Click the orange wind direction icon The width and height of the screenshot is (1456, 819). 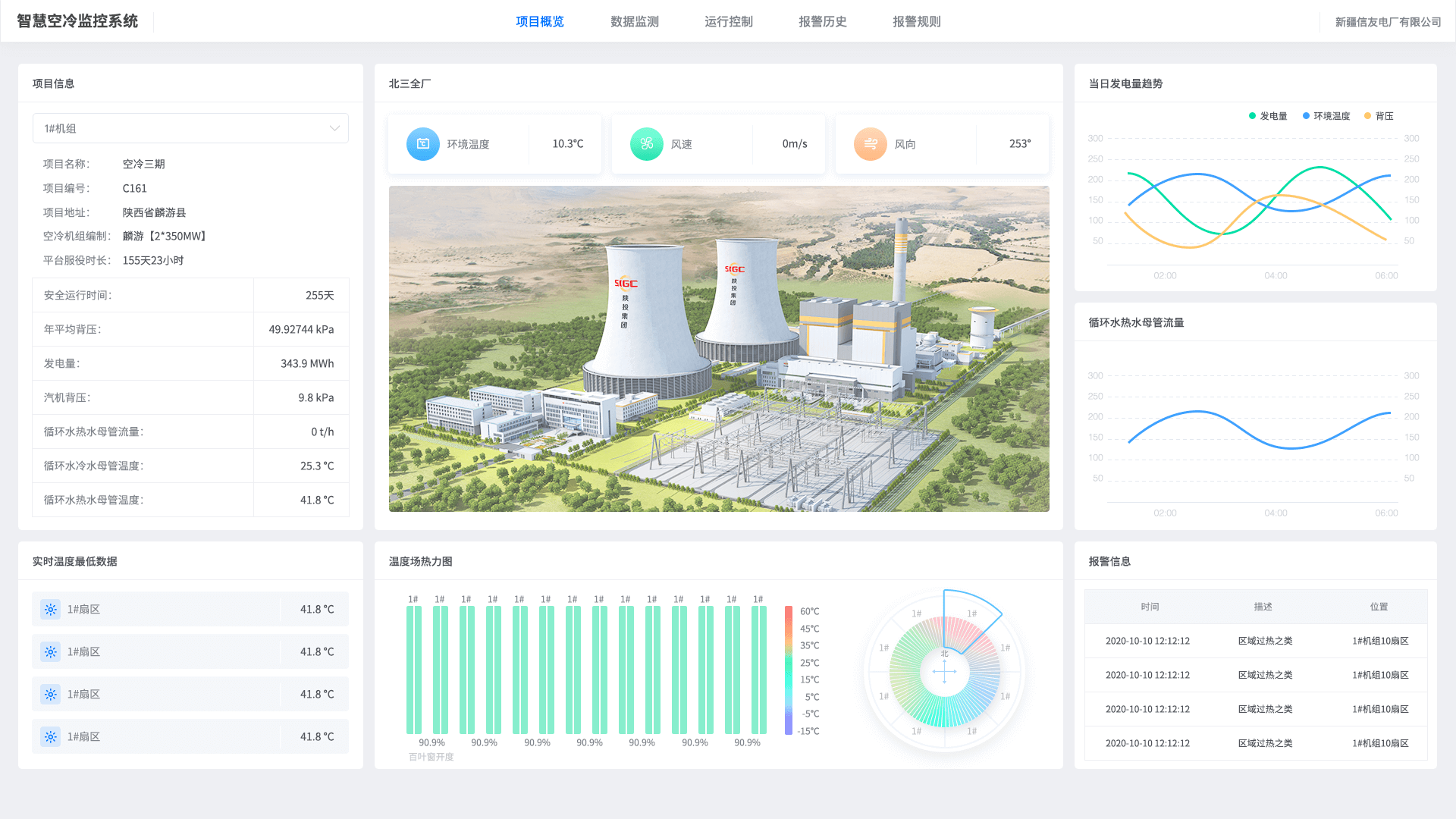click(871, 144)
